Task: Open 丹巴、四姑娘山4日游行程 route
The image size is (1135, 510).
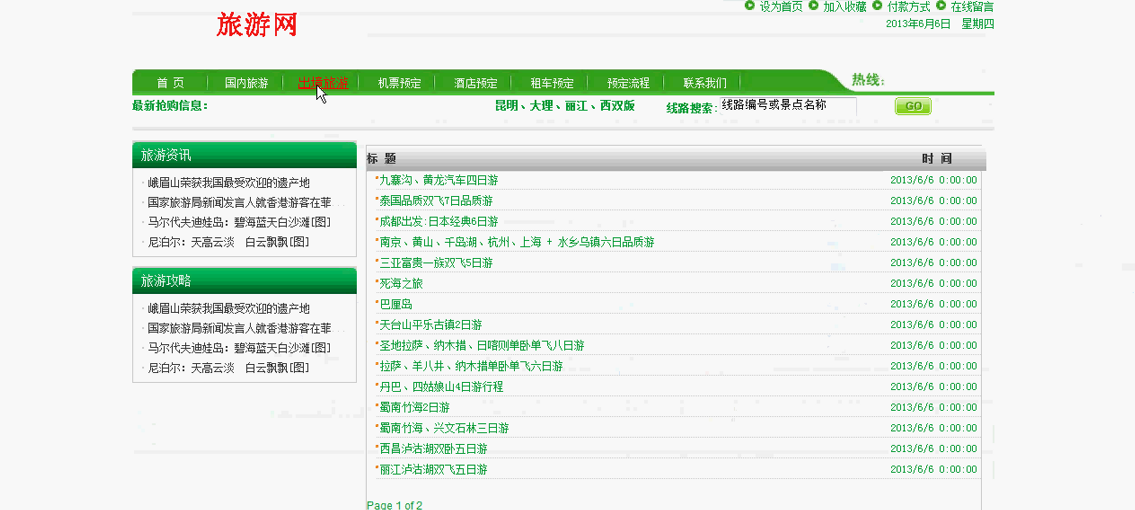Action: pos(442,387)
